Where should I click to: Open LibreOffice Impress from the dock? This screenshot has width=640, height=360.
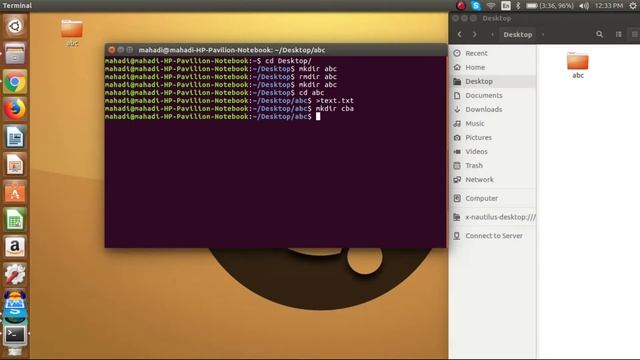tap(15, 165)
